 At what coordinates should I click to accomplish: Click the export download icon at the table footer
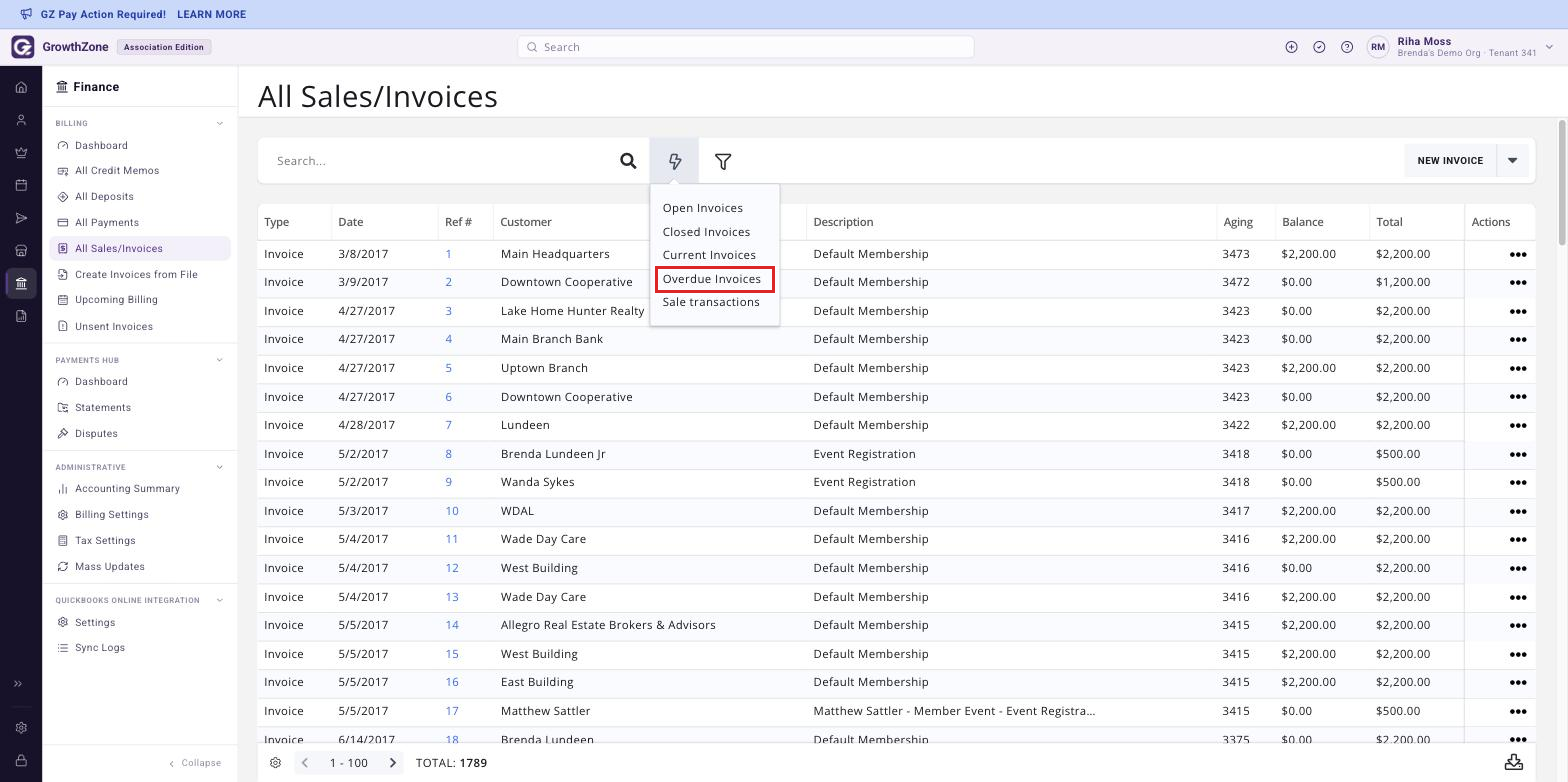tap(1514, 762)
